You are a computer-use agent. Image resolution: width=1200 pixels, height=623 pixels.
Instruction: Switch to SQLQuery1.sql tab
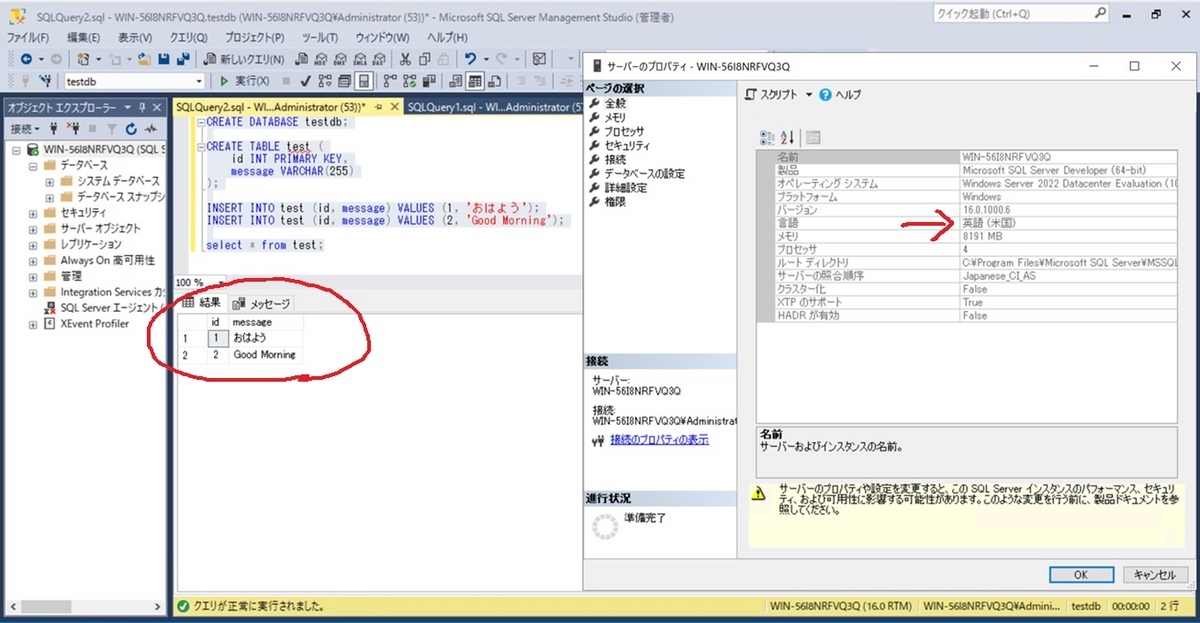tap(494, 107)
